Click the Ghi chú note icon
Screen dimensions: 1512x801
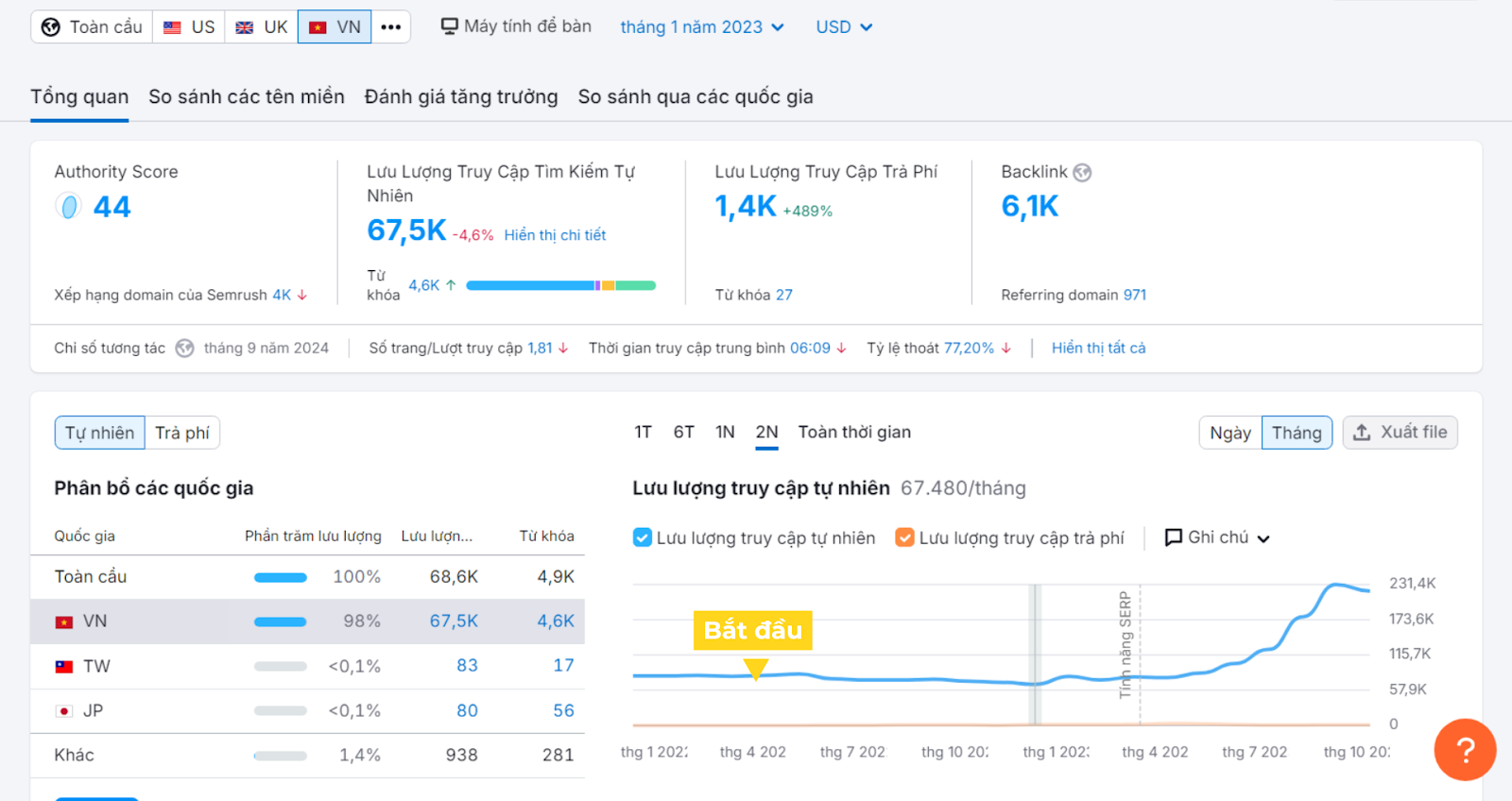coord(1174,537)
